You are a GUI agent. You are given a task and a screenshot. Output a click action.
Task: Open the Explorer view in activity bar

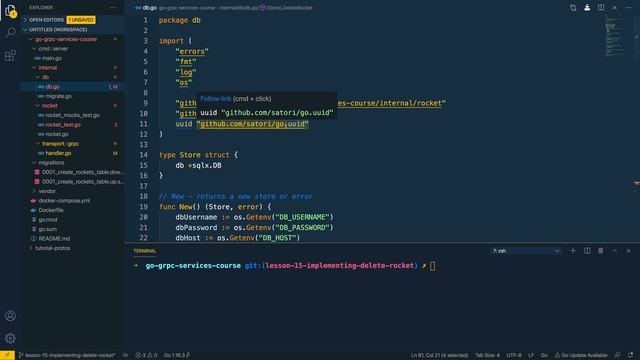coord(11,11)
